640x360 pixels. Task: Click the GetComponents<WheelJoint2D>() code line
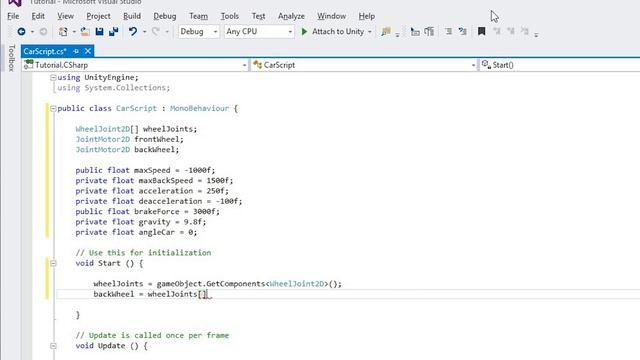[x=218, y=284]
